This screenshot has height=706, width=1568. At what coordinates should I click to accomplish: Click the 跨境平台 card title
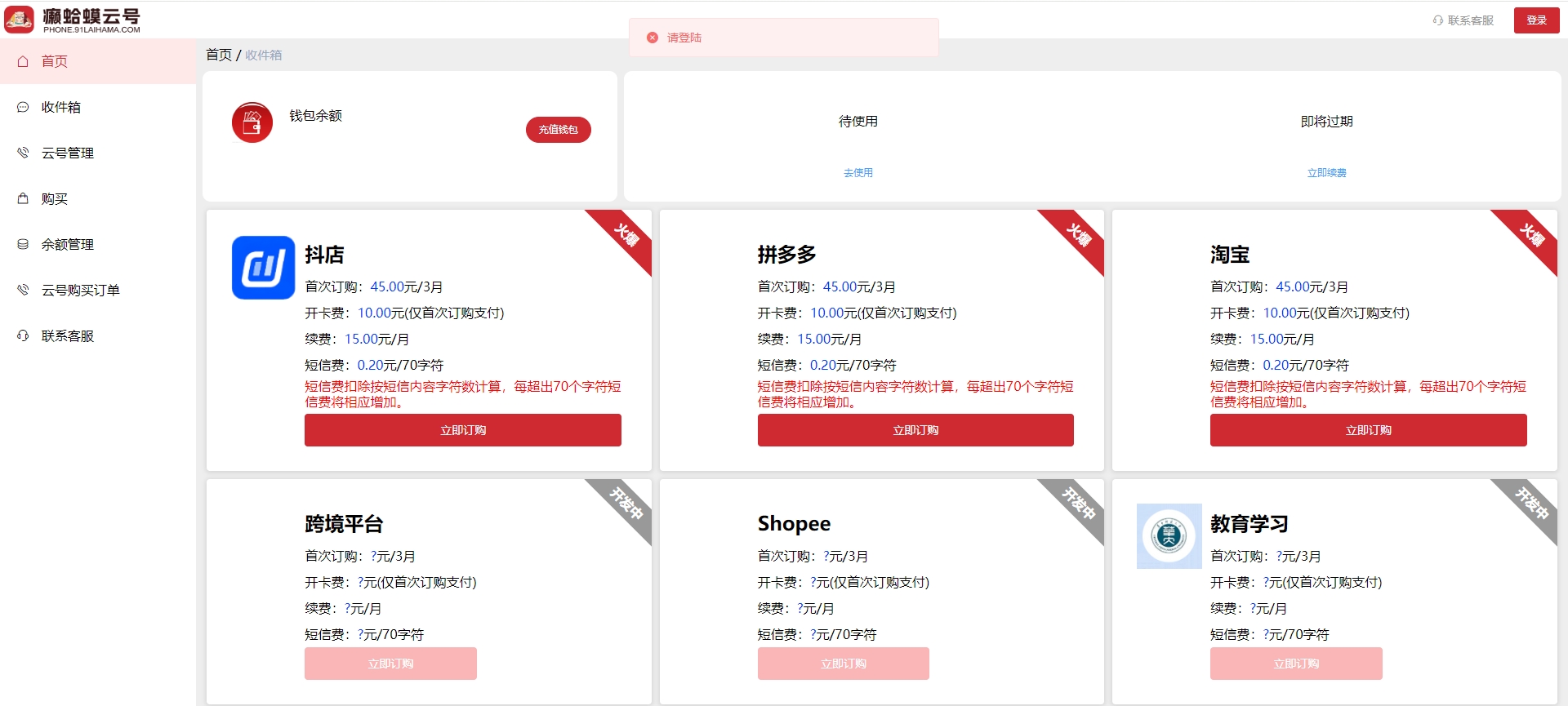(x=344, y=524)
